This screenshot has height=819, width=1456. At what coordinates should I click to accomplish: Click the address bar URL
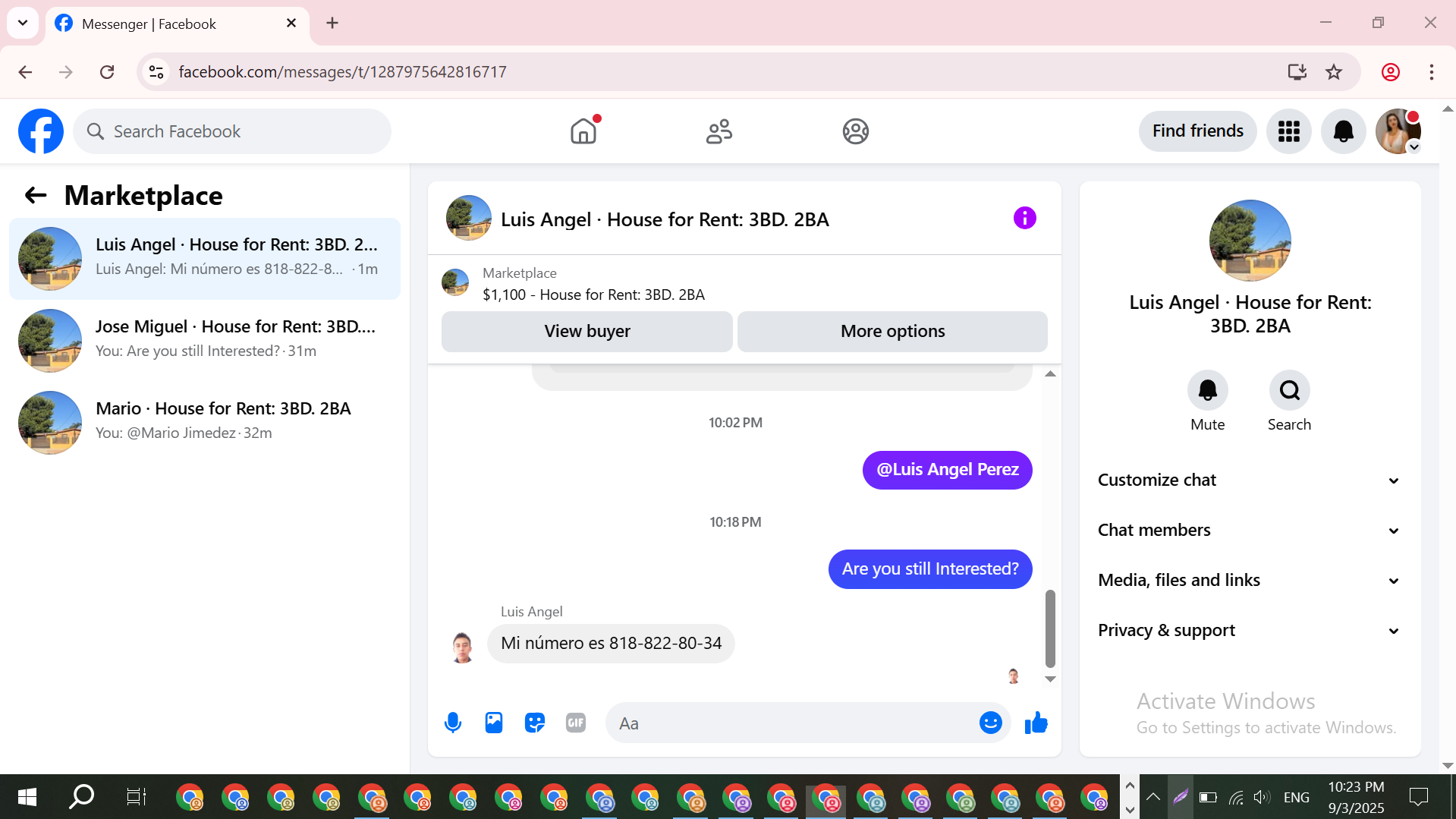click(x=343, y=72)
